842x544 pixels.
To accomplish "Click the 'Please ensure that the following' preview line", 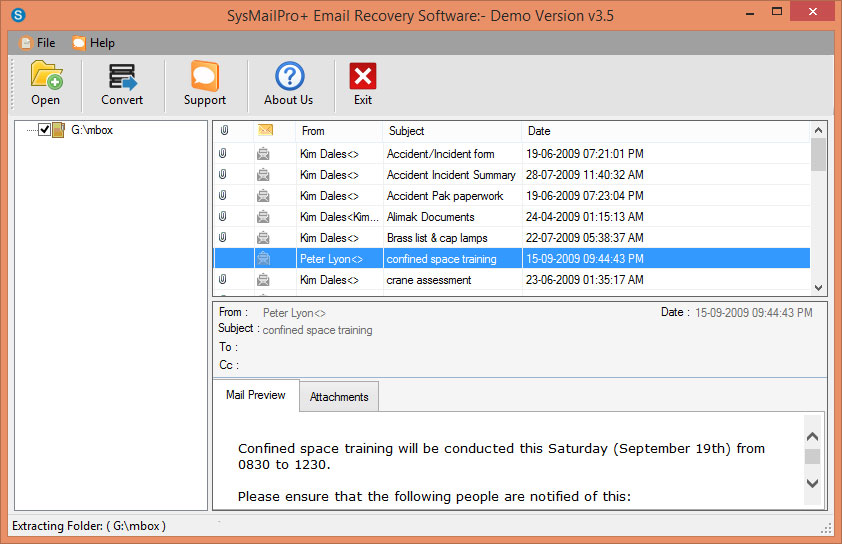I will (434, 496).
